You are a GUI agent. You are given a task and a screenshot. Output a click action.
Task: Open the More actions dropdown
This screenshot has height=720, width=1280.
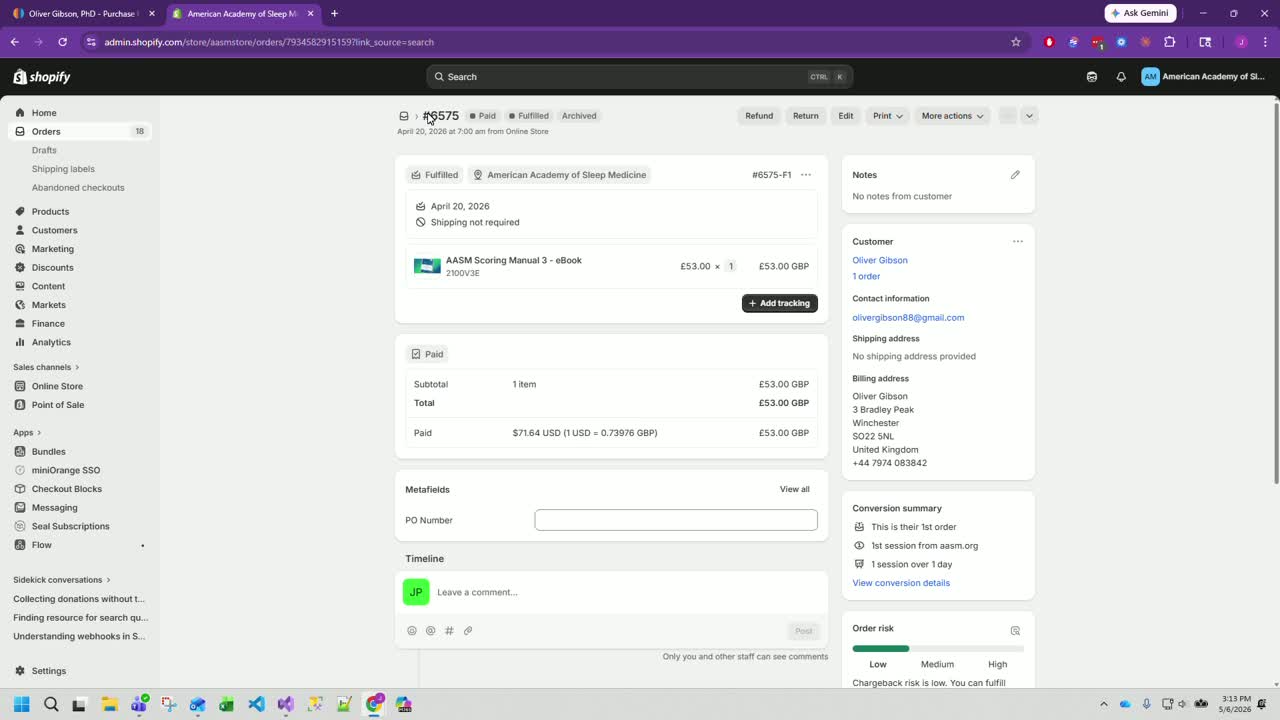tap(952, 116)
